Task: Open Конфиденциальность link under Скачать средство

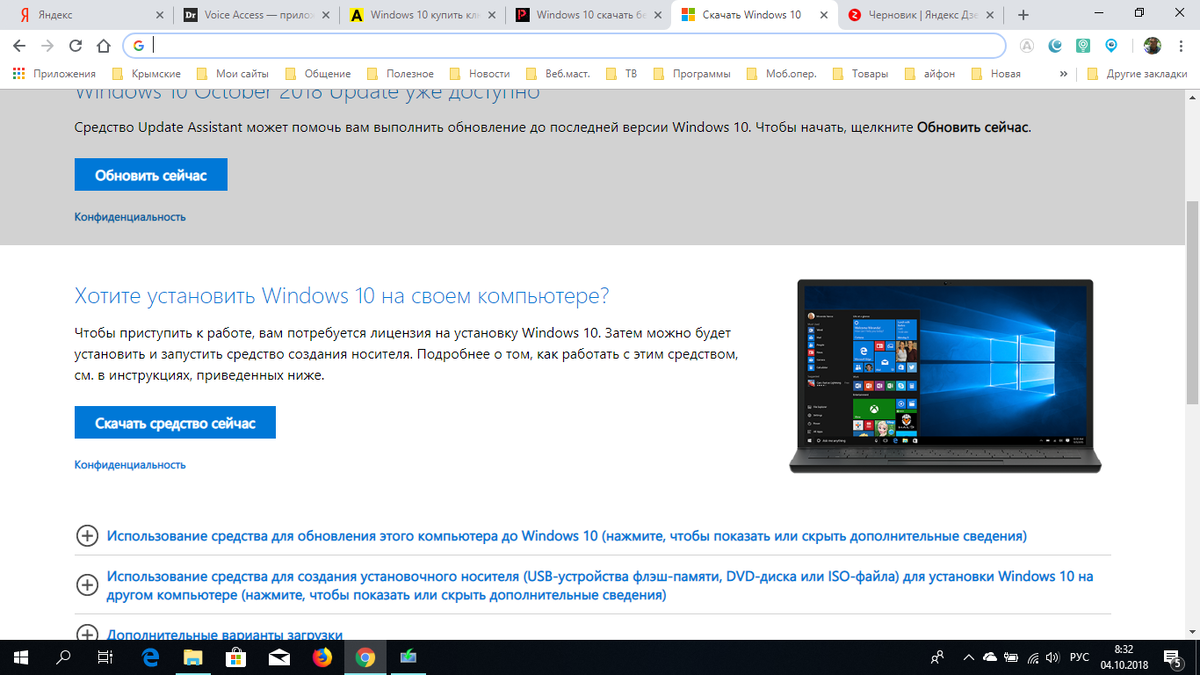Action: click(130, 465)
